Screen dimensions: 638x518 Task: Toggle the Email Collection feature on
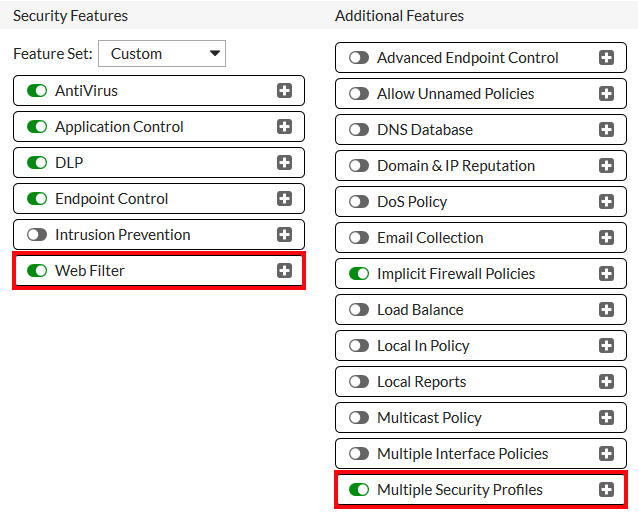(359, 238)
